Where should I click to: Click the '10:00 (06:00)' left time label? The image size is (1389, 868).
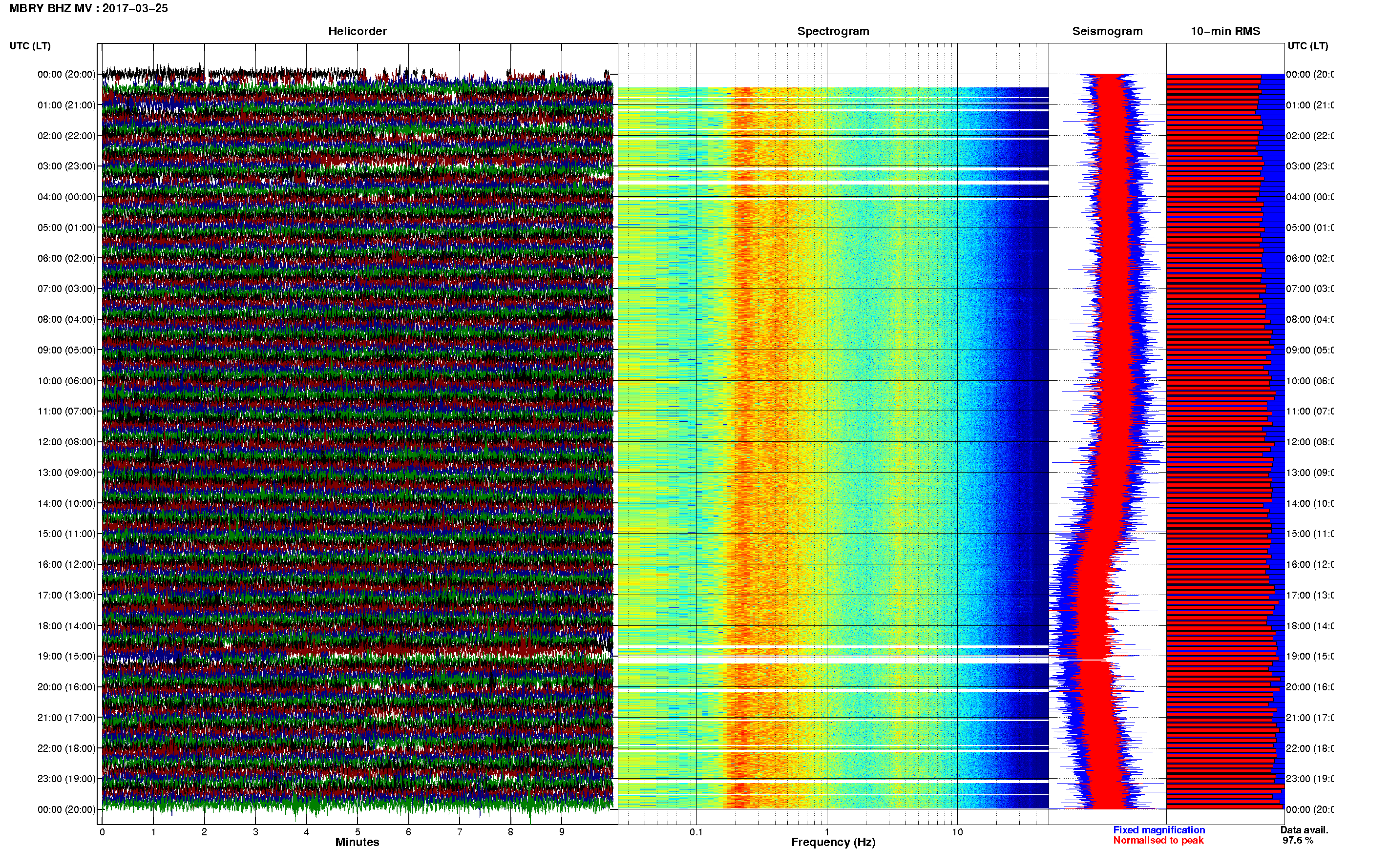coord(66,381)
